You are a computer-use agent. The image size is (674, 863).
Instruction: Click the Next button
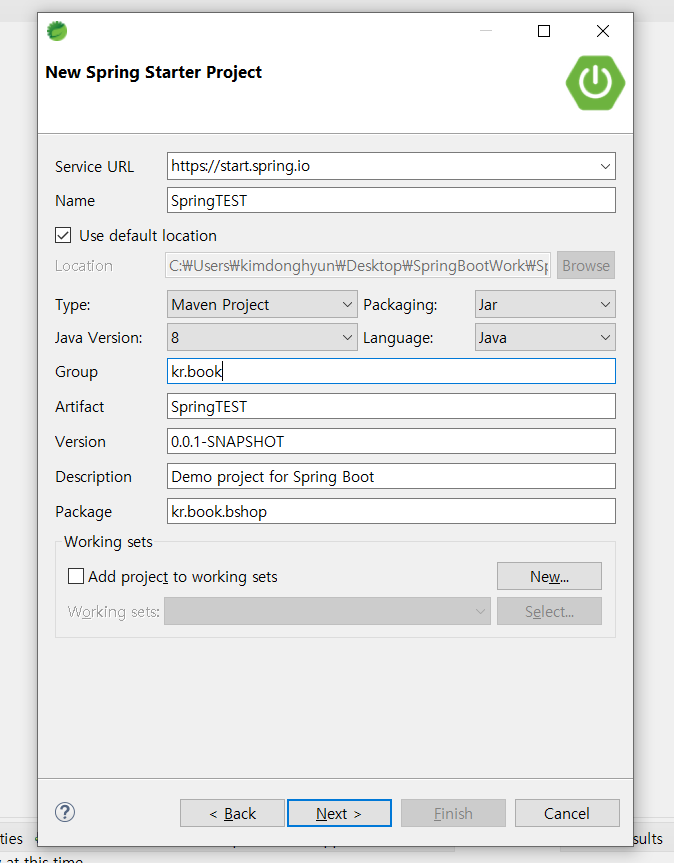tap(339, 813)
